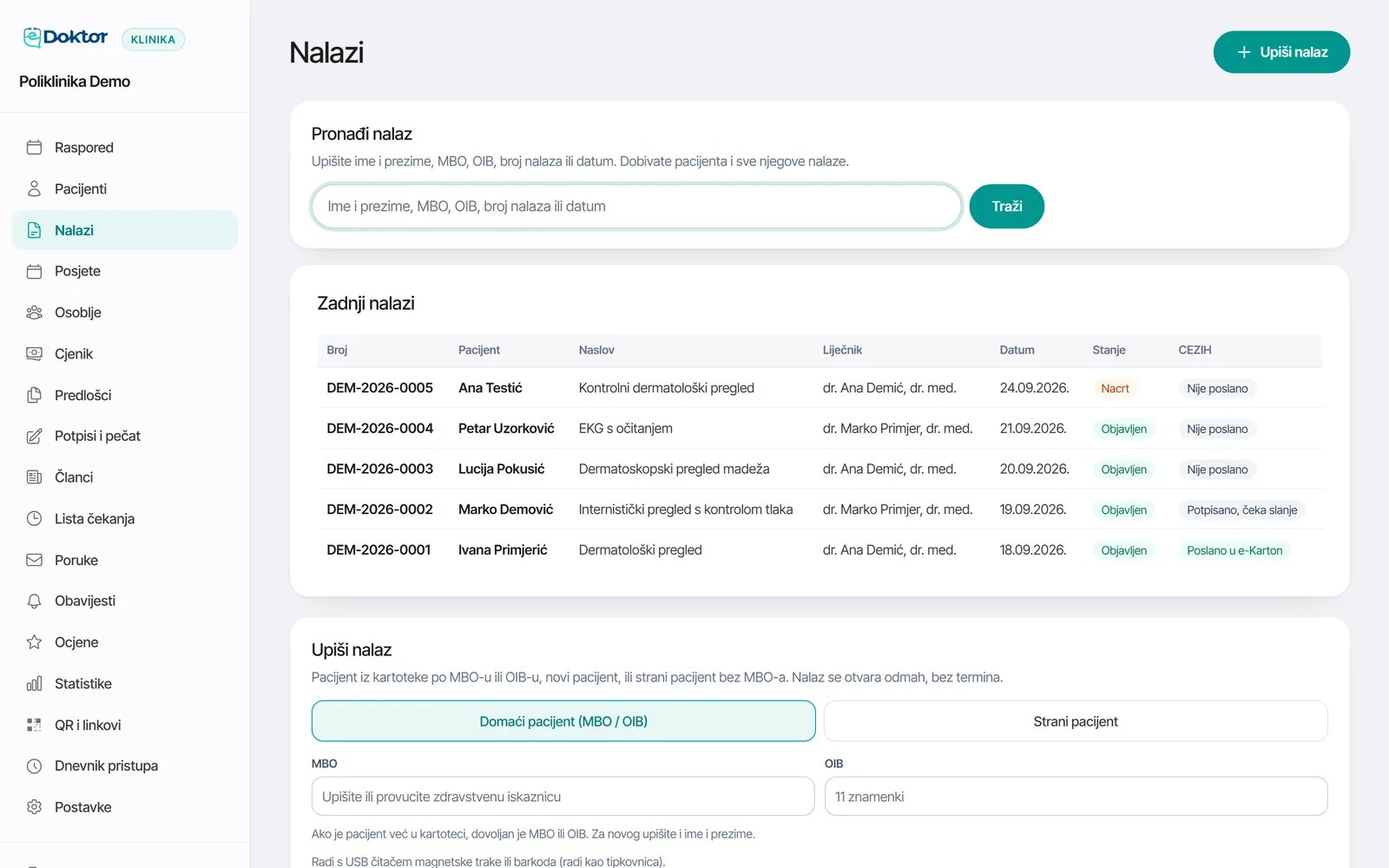Open Raspored calendar icon in sidebar
The image size is (1389, 868).
pos(34,148)
